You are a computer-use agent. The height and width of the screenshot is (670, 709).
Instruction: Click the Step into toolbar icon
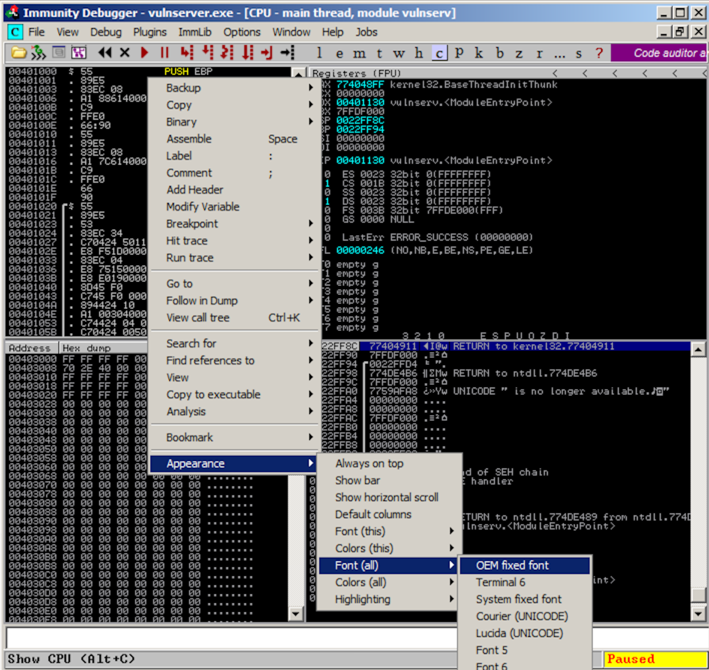tap(187, 52)
